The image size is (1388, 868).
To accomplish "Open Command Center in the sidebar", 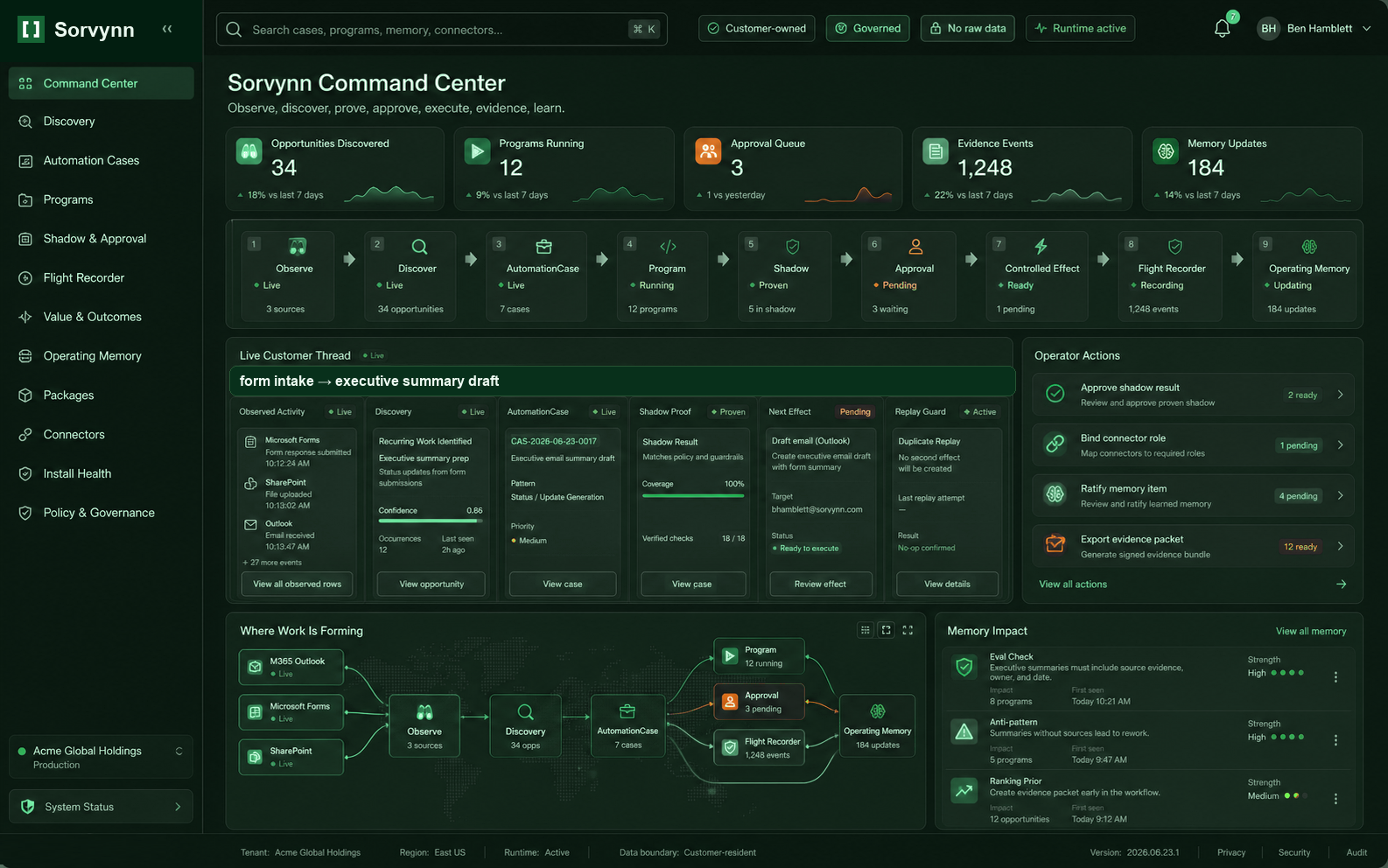I will tap(102, 83).
